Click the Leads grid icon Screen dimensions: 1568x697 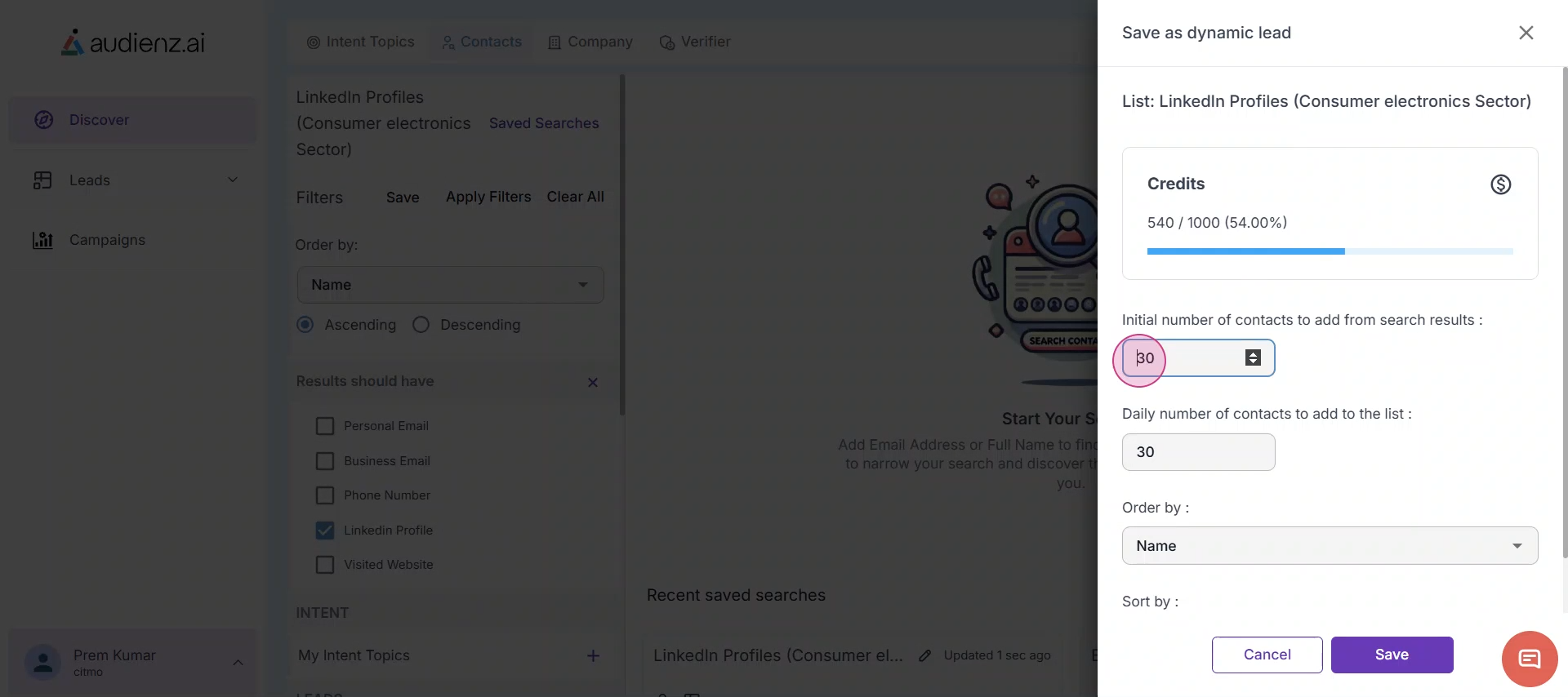pyautogui.click(x=42, y=180)
